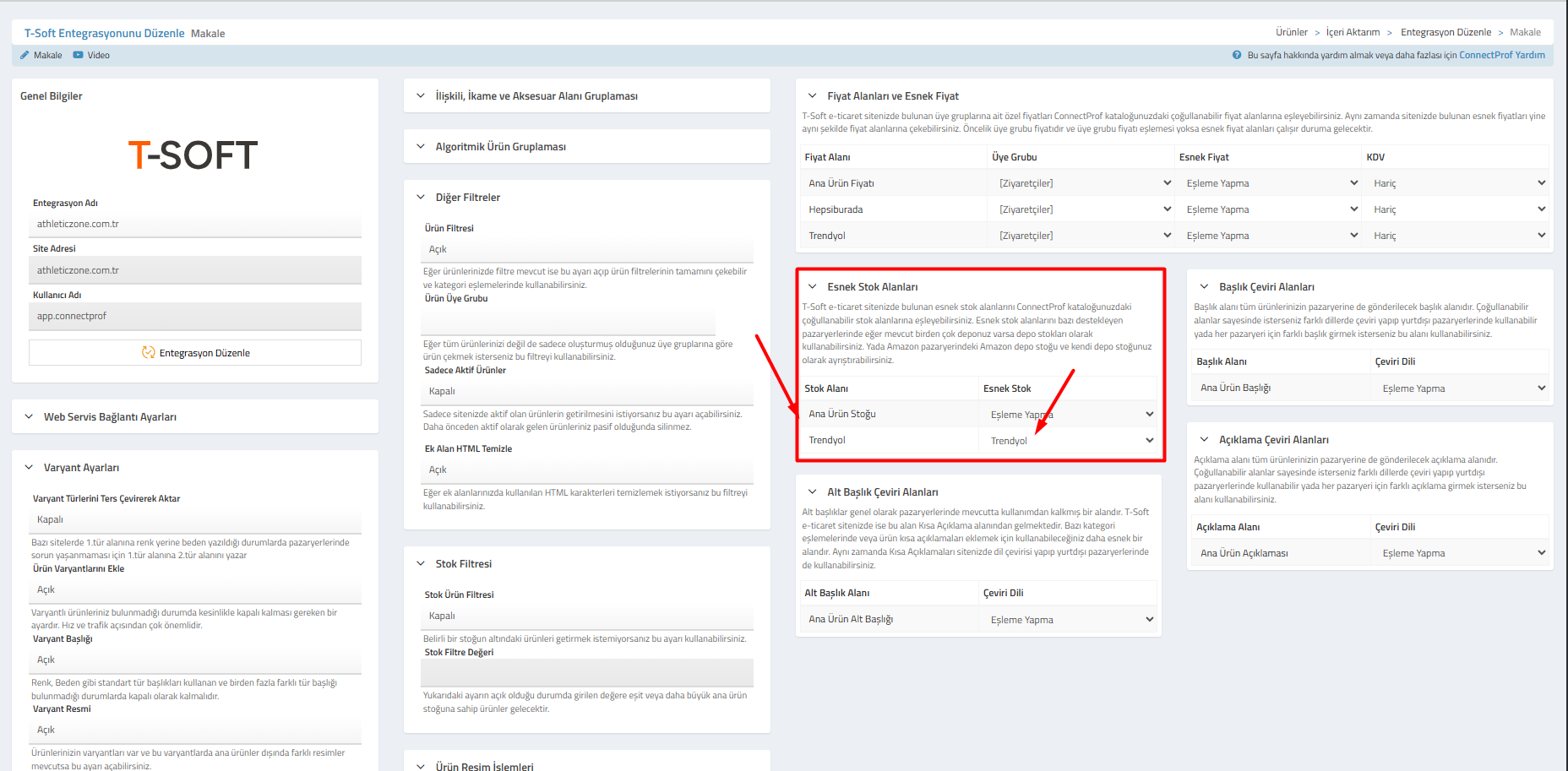
Task: Click the Ürün Filtresi field set to Açık
Action: coord(587,249)
